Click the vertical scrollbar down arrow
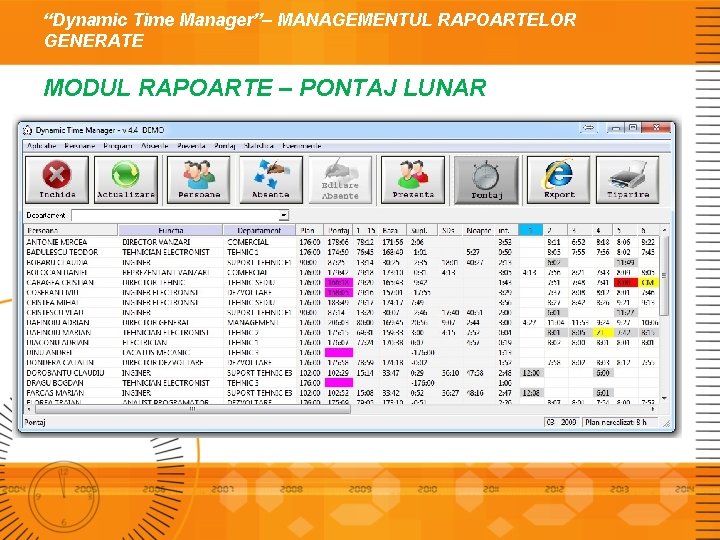Viewport: 720px width, 540px height. click(664, 399)
